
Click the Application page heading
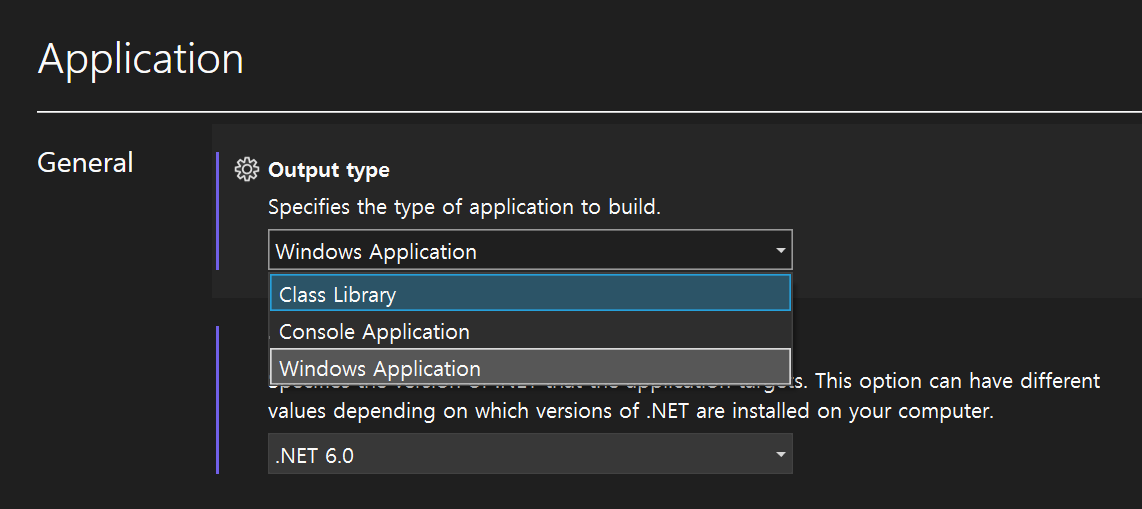click(141, 59)
